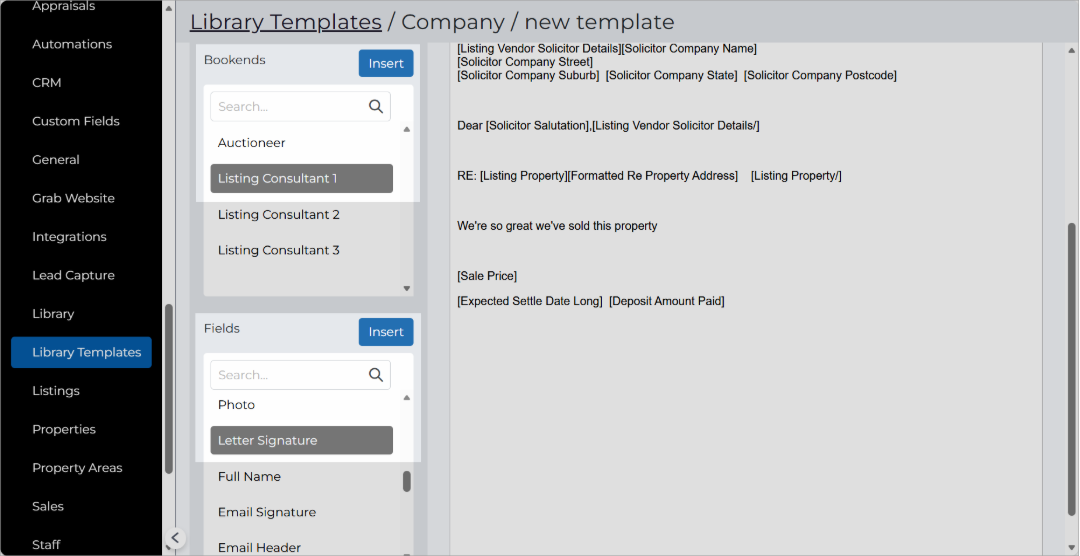Screen dimensions: 1080x556
Task: Click editor scrollbar up arrow
Action: [x=1072, y=50]
